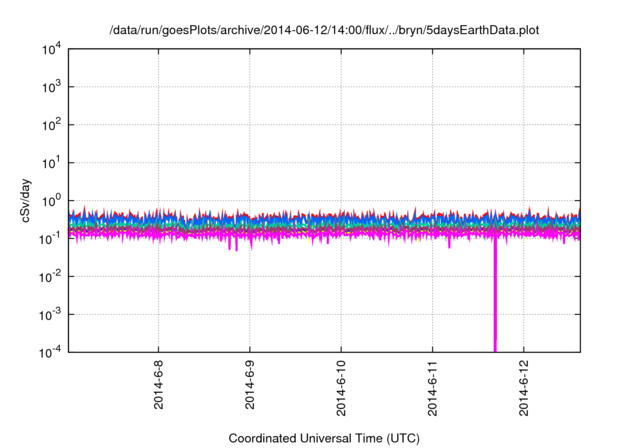Click the 10^-1 y-axis tick label
The width and height of the screenshot is (640, 448).
[x=50, y=239]
